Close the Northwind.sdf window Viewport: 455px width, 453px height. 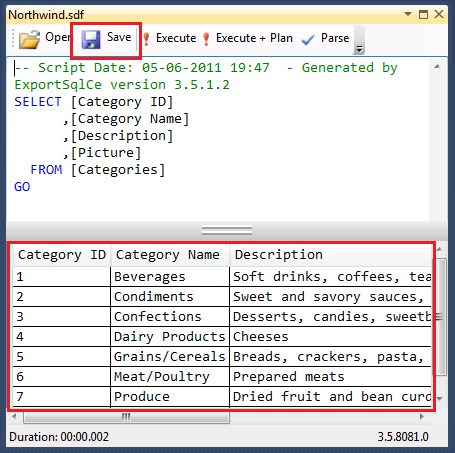[x=439, y=14]
